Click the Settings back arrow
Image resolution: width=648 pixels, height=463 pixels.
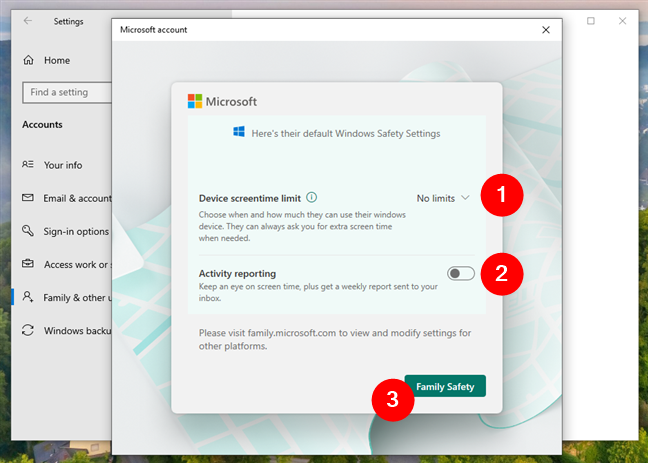[28, 21]
